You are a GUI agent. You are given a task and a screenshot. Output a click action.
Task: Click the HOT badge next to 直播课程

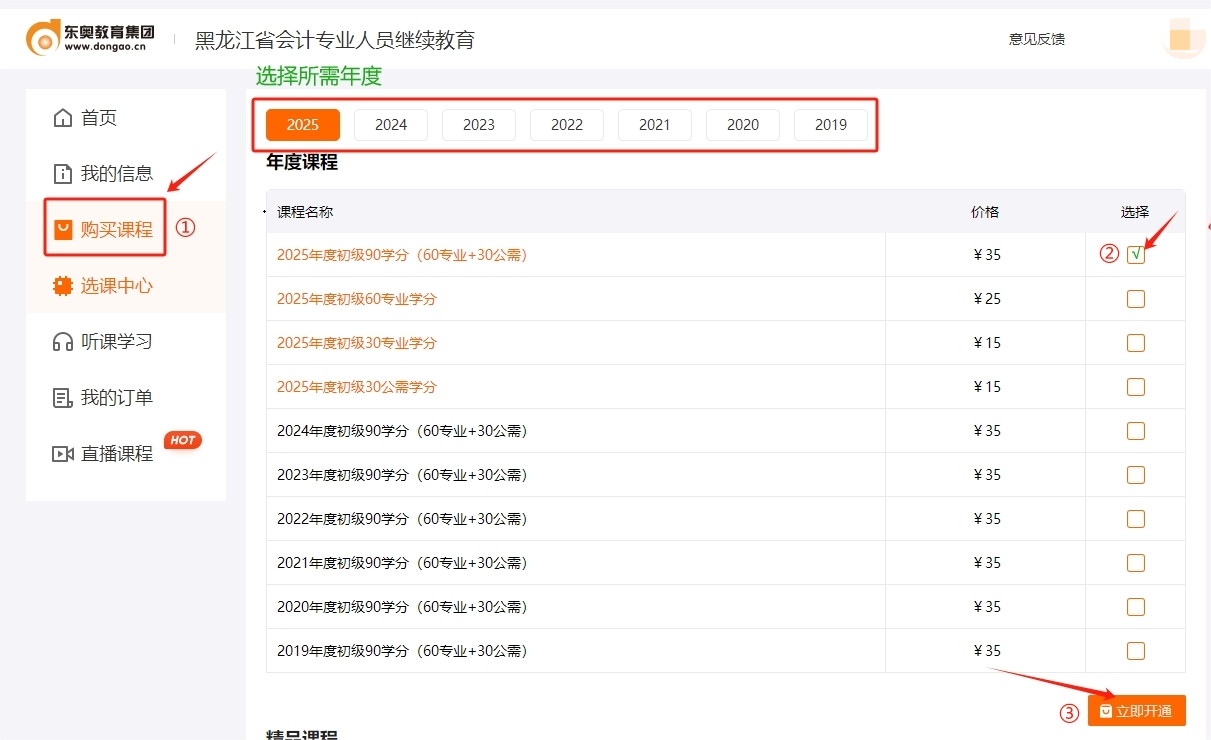183,439
